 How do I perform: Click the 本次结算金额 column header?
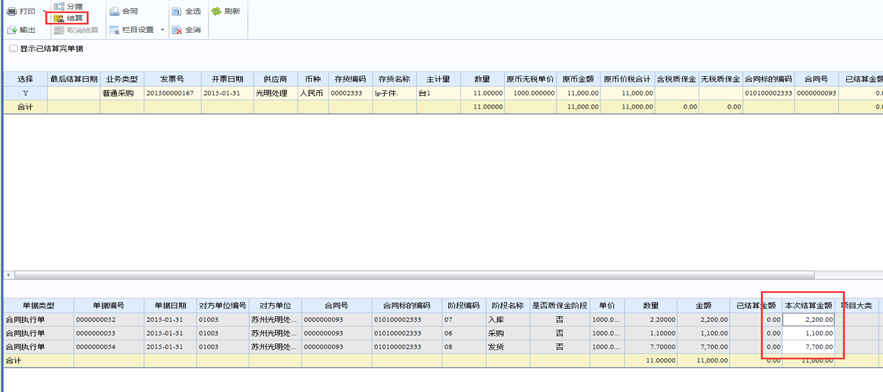[808, 306]
